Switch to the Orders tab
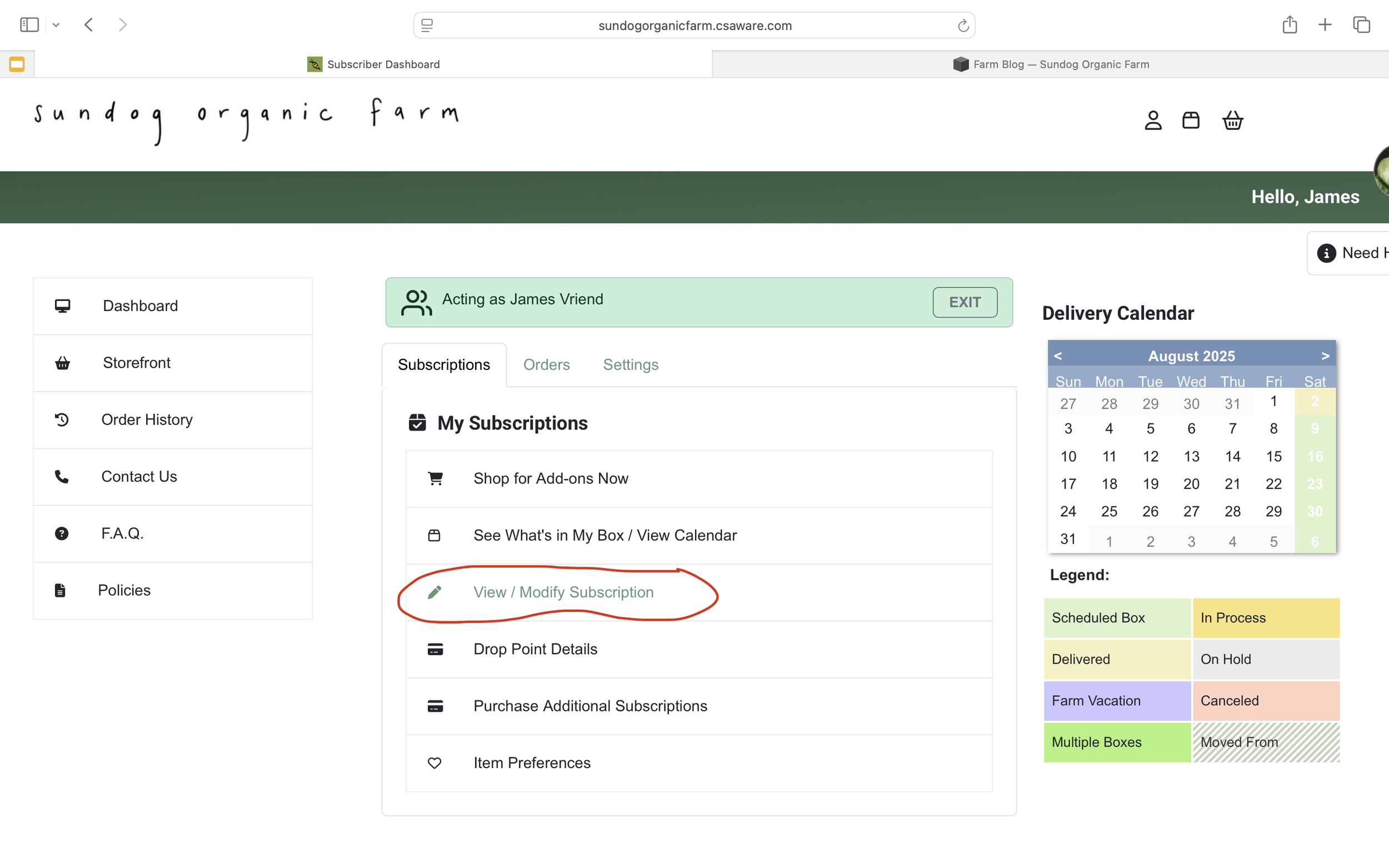1389x868 pixels. 546,364
